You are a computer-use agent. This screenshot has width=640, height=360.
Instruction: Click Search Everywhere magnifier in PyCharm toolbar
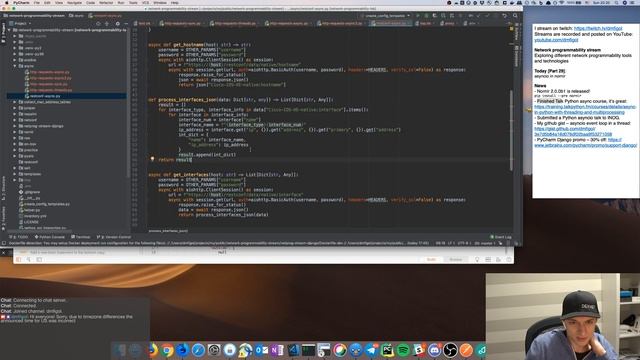[515, 16]
